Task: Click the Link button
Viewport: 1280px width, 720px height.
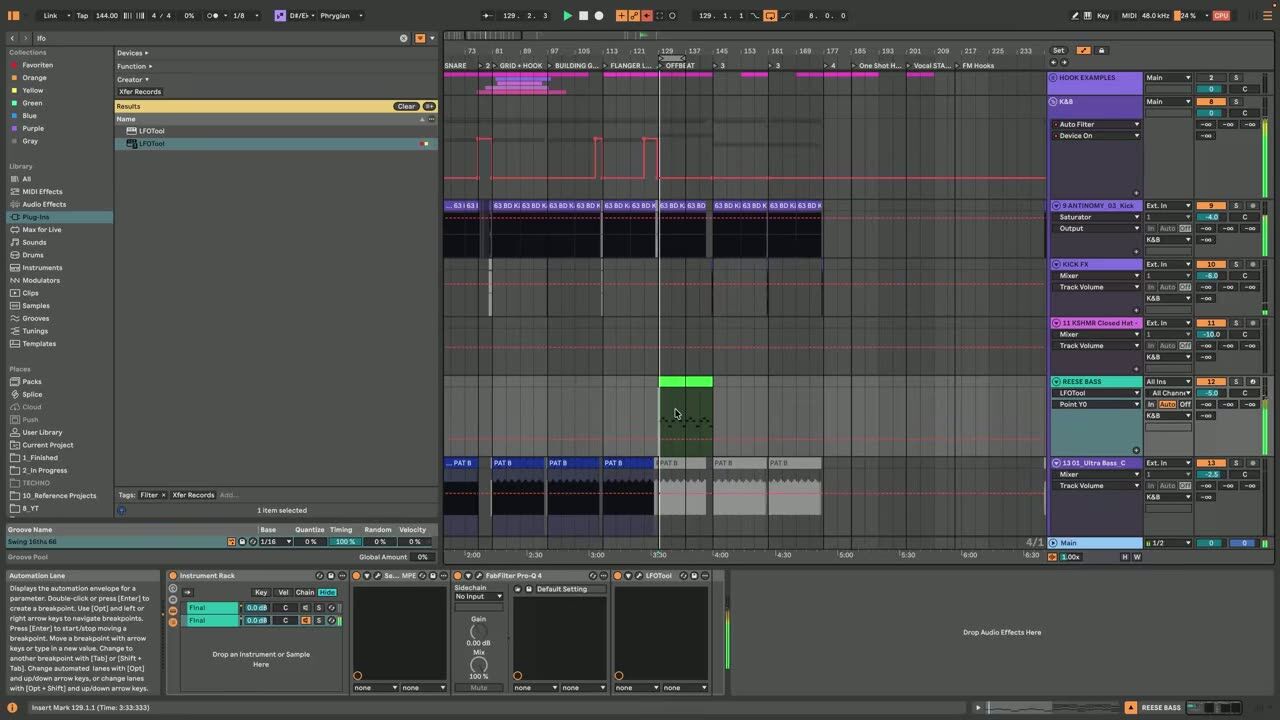Action: tap(51, 15)
